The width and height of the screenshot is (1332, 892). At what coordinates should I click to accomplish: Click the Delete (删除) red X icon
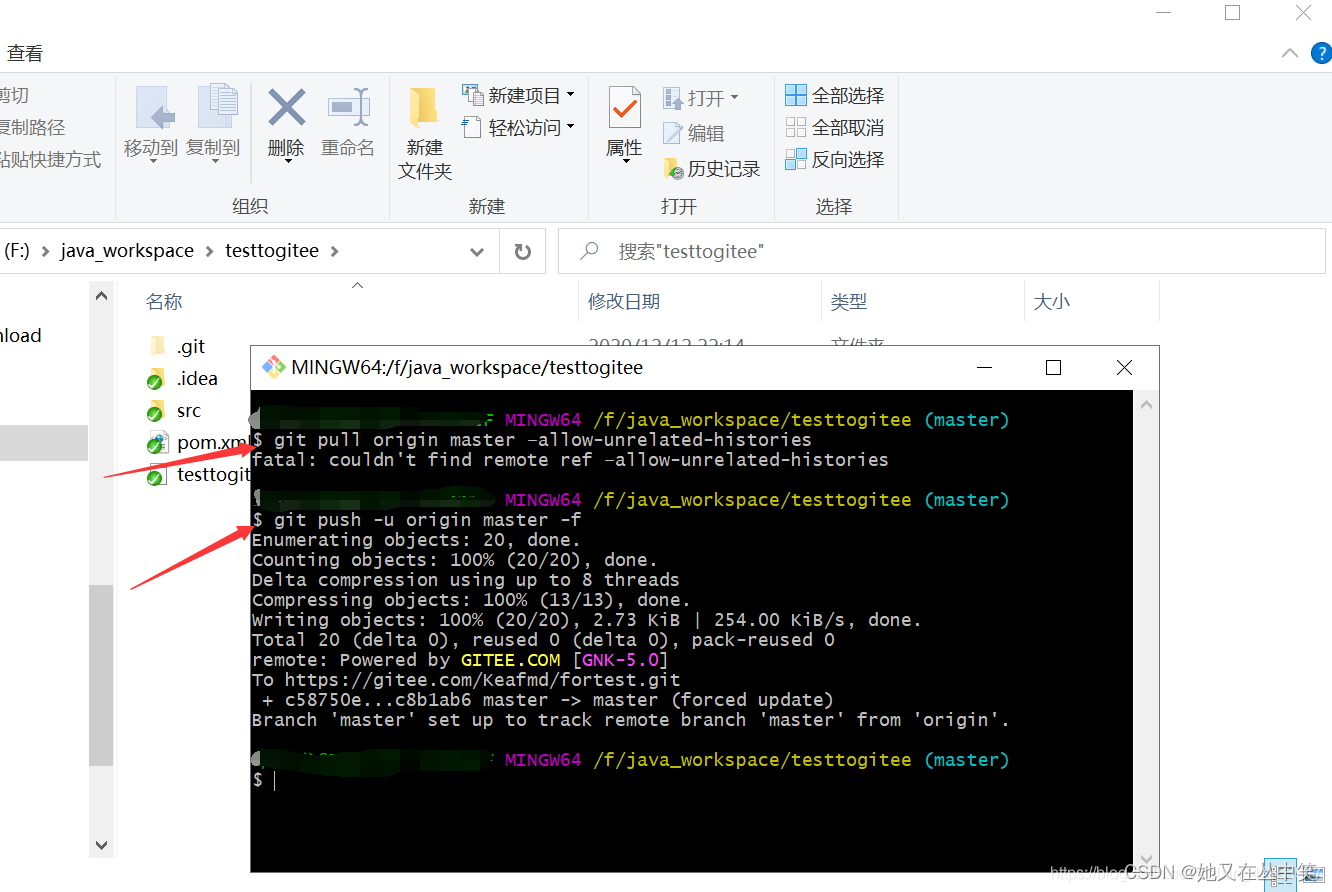(x=286, y=107)
